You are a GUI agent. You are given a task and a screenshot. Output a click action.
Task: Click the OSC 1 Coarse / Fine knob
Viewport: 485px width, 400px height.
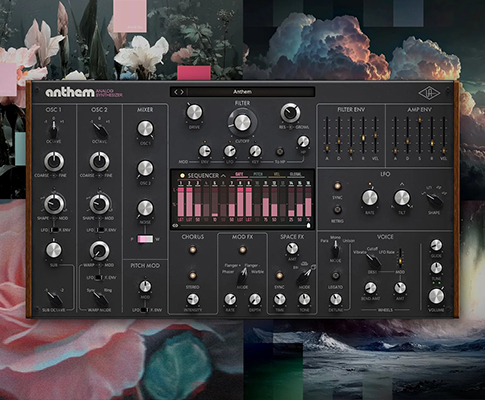click(54, 162)
